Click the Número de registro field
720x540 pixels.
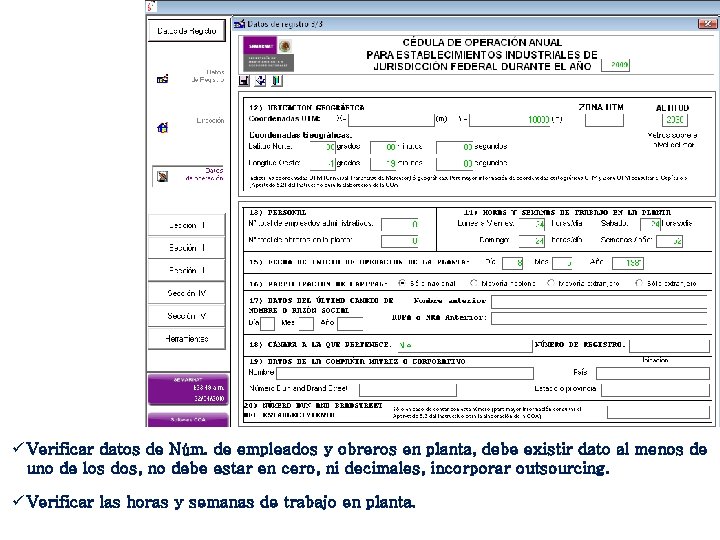coord(669,345)
